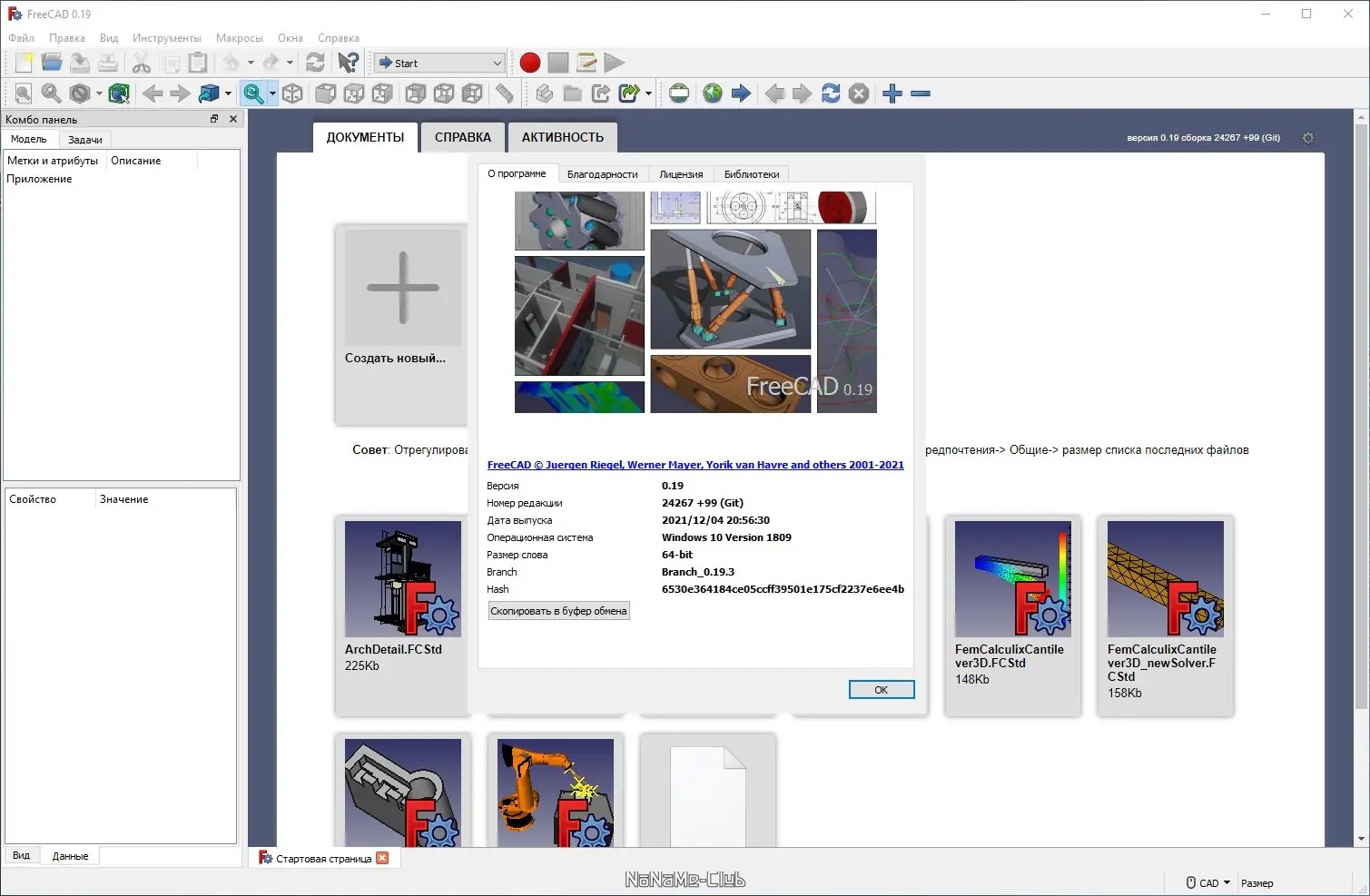Undock the Комбо панель float button
Screen dimensions: 1370x896
tap(214, 119)
